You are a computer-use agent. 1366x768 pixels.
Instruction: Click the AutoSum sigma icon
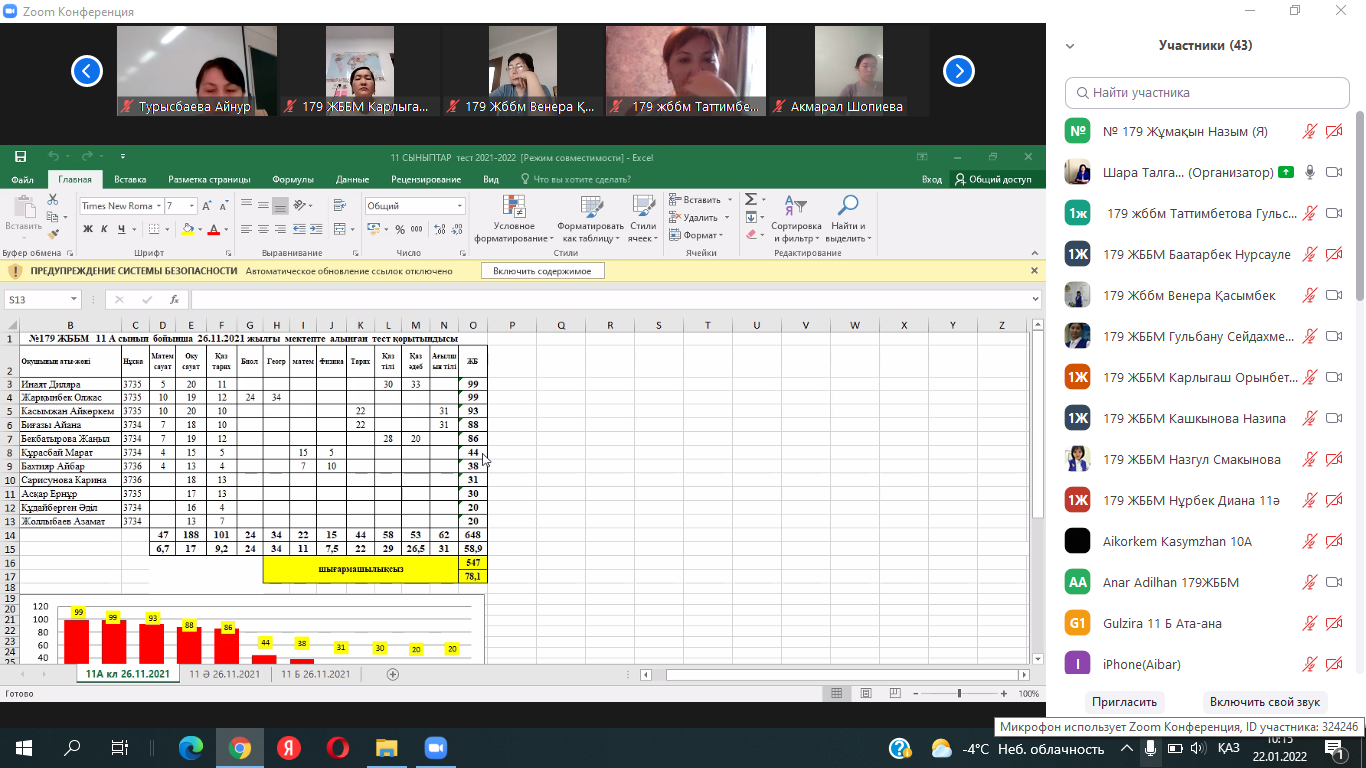click(x=750, y=200)
